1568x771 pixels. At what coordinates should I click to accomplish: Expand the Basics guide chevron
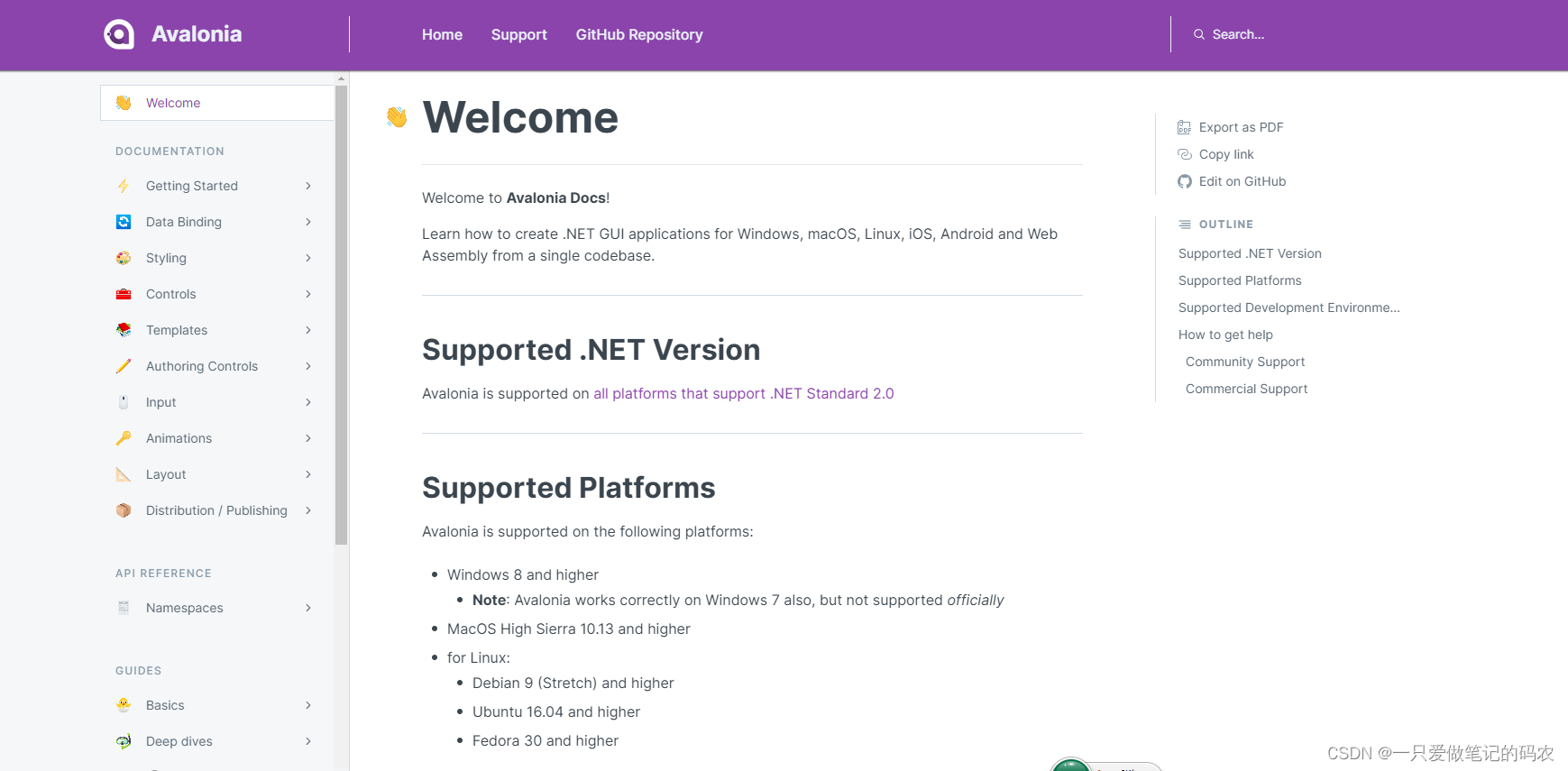point(308,705)
